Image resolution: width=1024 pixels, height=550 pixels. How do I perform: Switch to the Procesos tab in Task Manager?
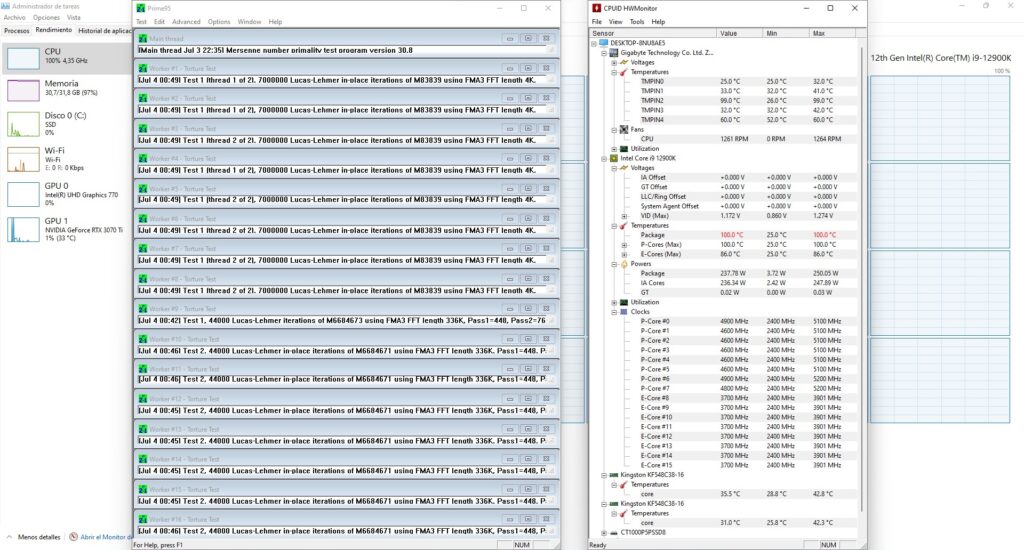click(x=16, y=31)
